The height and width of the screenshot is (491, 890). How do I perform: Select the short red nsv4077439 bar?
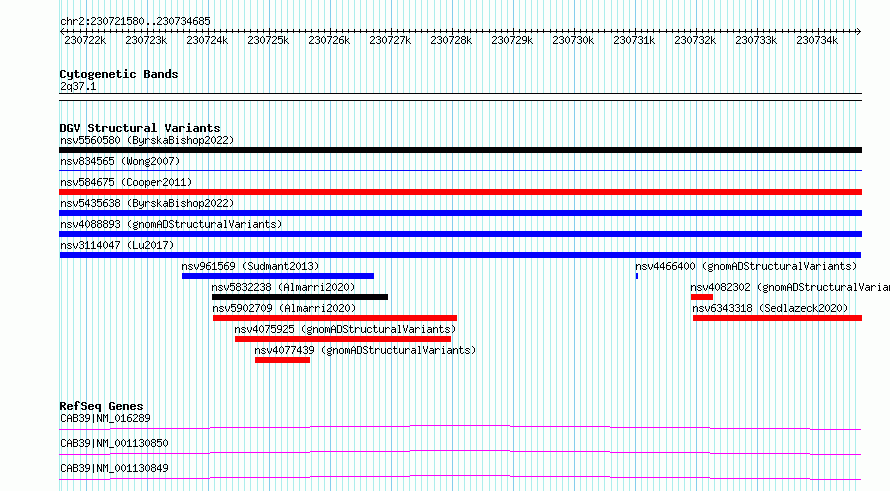click(x=283, y=360)
